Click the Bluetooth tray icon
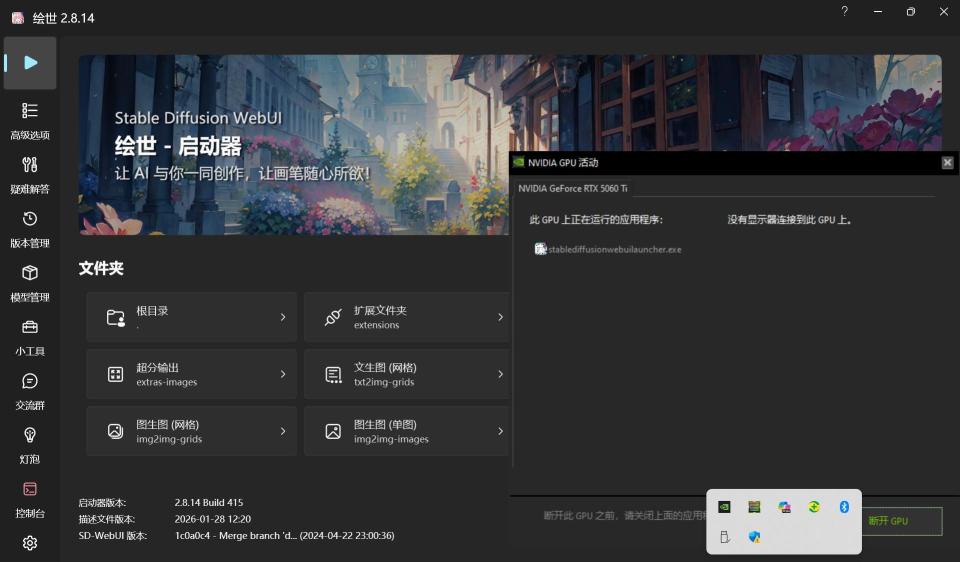This screenshot has width=960, height=562. tap(844, 507)
